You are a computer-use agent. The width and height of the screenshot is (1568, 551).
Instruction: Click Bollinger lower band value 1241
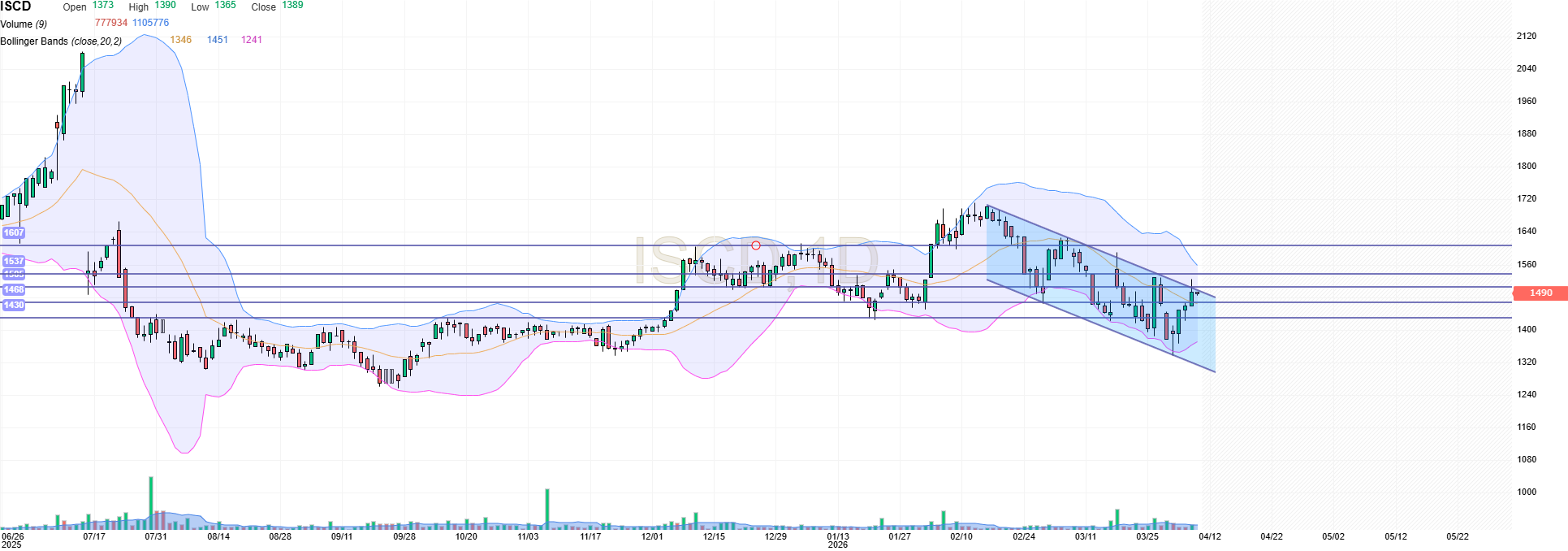click(252, 40)
